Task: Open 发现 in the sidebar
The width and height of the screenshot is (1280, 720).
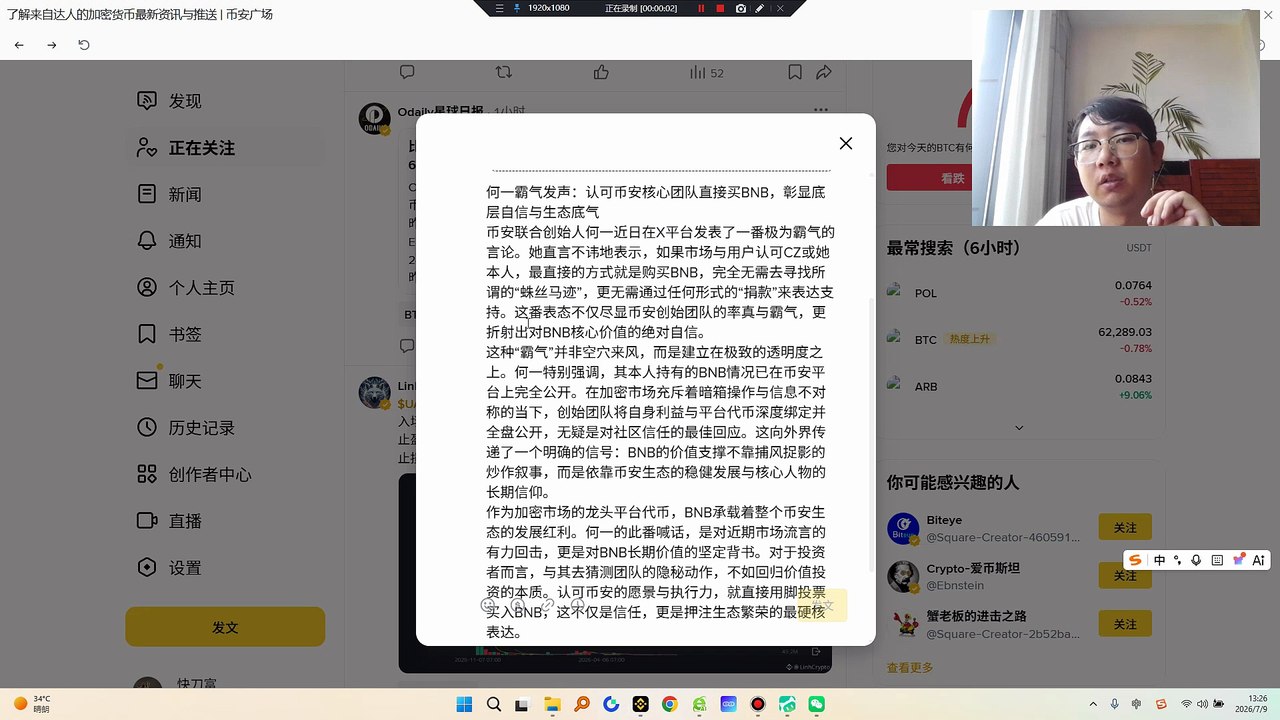Action: [x=185, y=101]
